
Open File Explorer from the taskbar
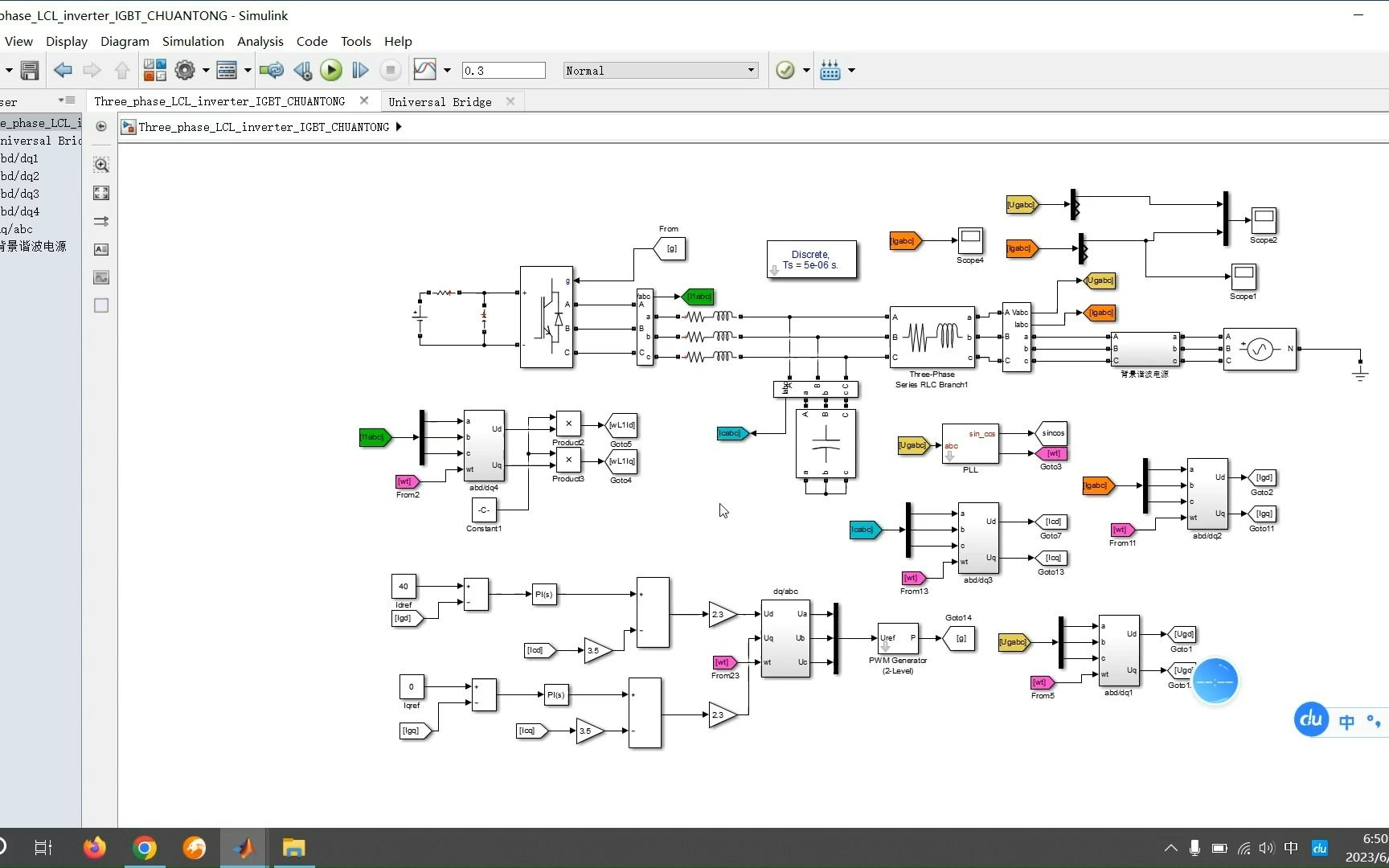(294, 847)
